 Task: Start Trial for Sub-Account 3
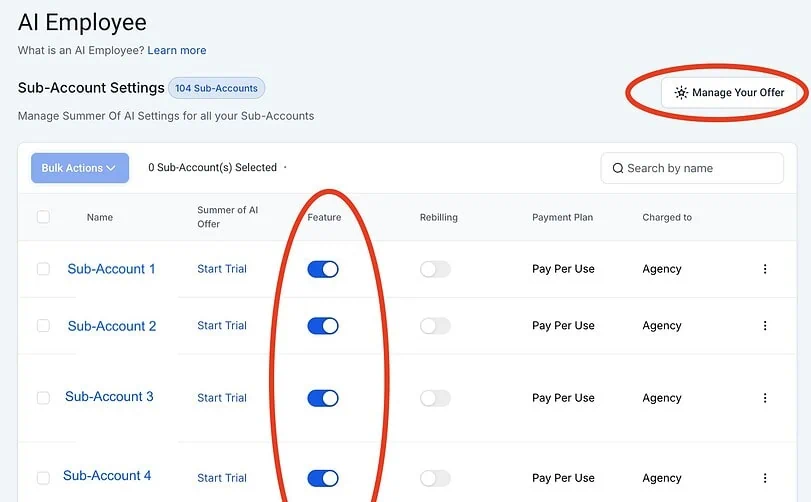coord(222,398)
